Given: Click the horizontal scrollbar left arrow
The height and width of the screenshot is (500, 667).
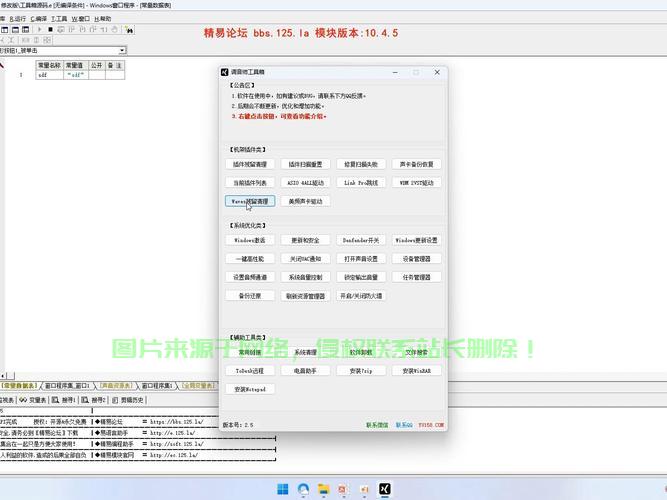Looking at the screenshot, I should [3, 376].
